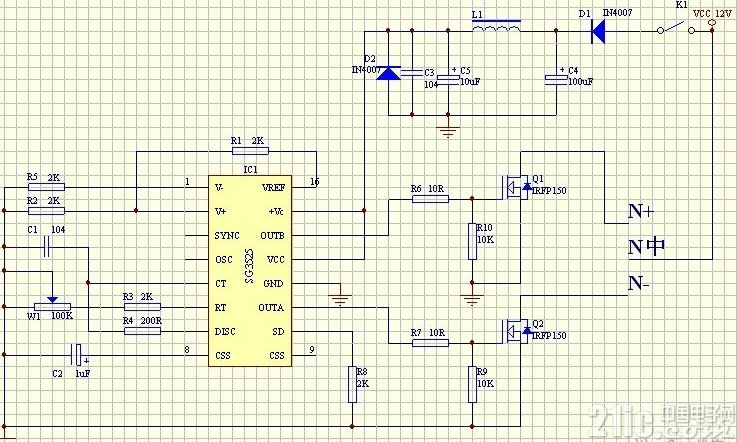737x442 pixels.
Task: Click the GND pin label on IC1
Action: (x=273, y=284)
